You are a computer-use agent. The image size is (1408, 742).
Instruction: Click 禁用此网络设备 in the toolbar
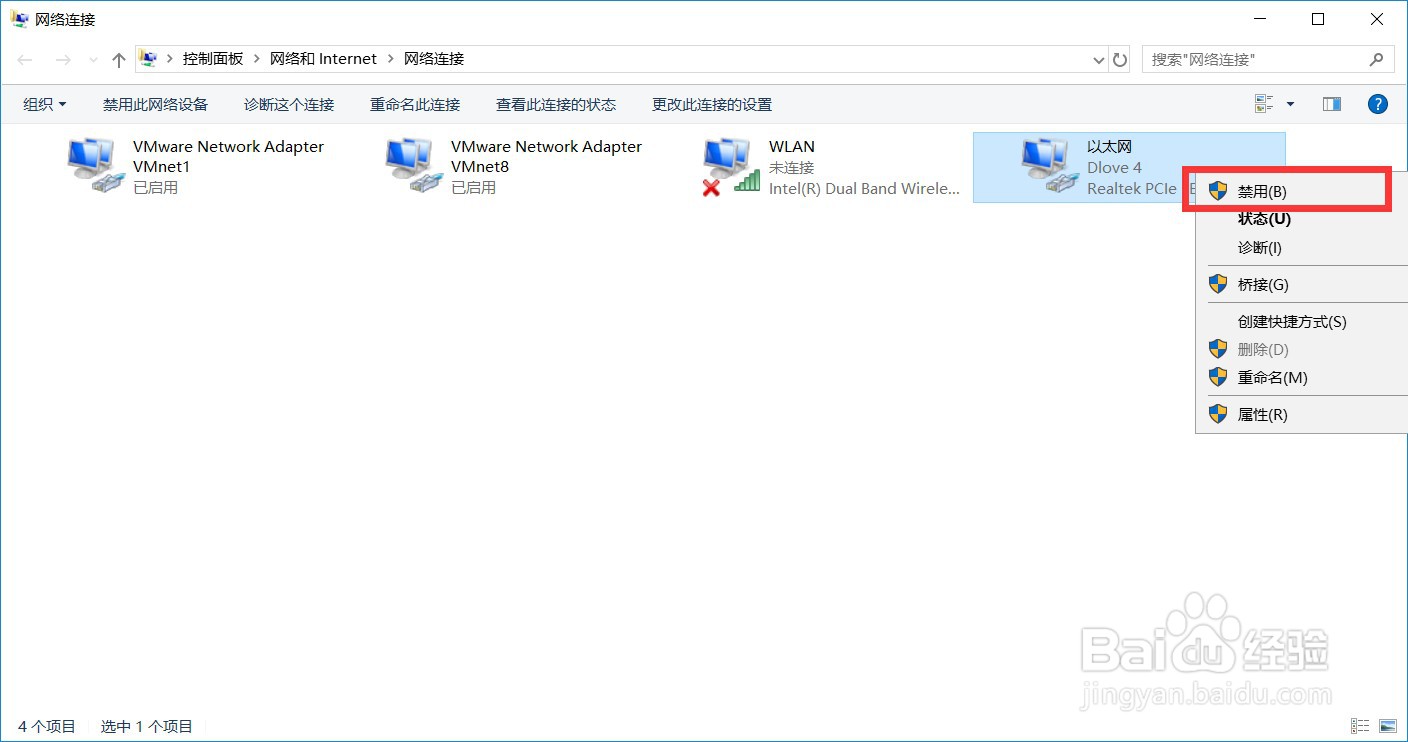point(155,104)
